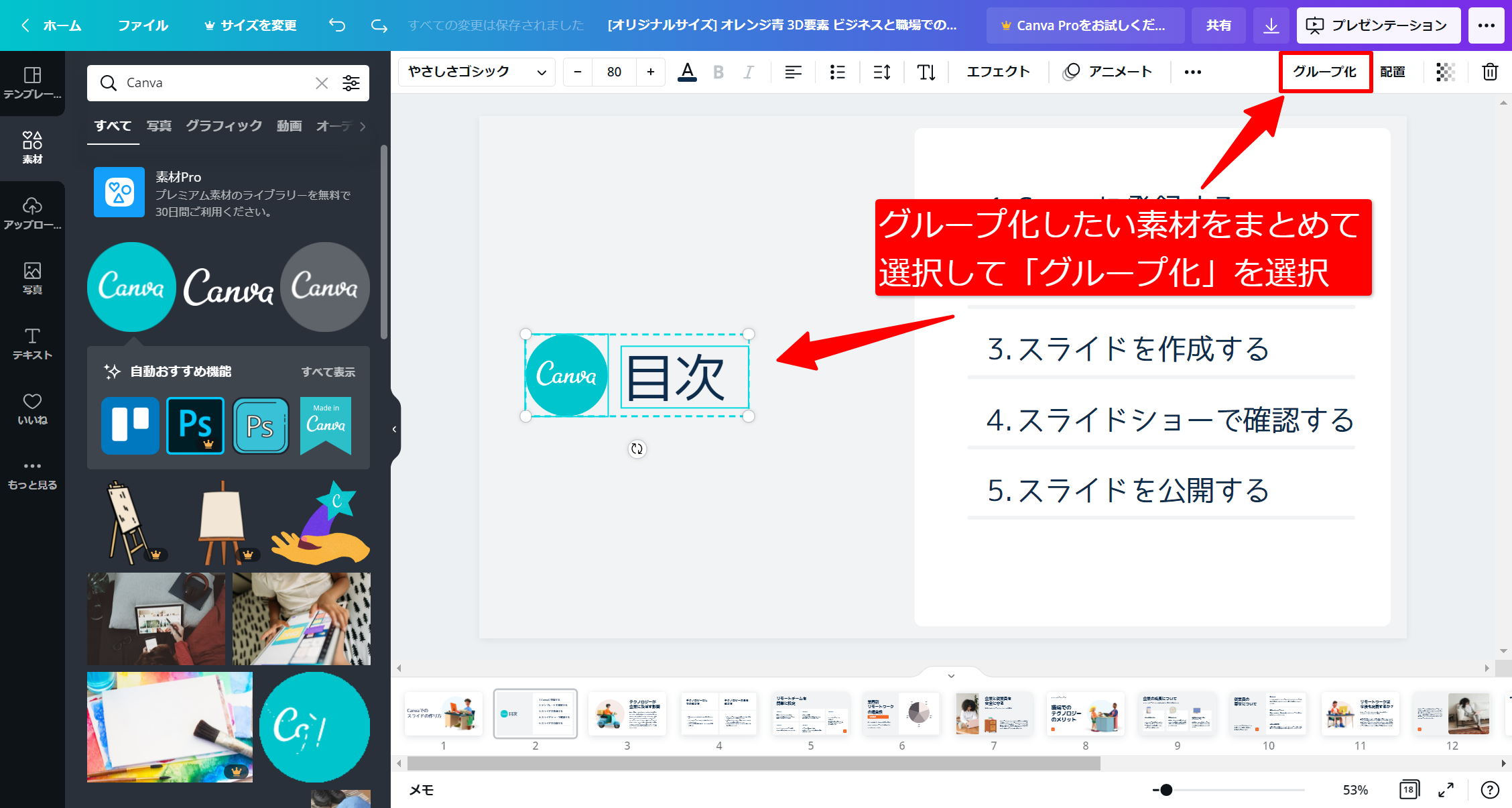Increase font size with plus button
The height and width of the screenshot is (808, 1512).
[x=650, y=72]
